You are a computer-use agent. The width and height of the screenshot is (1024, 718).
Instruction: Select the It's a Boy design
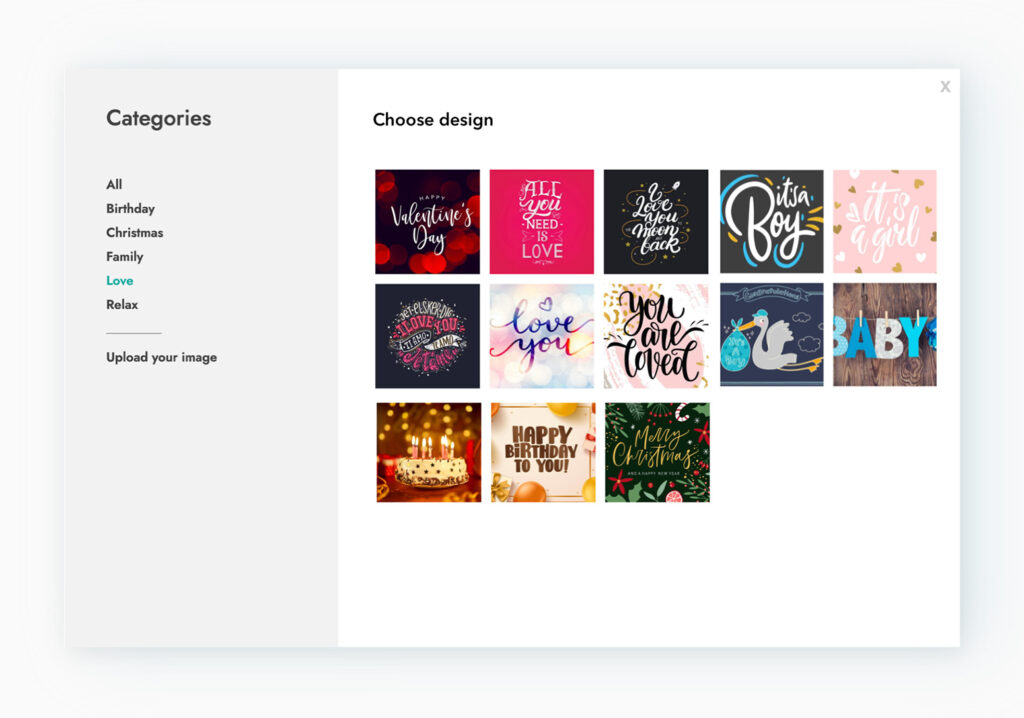tap(770, 220)
